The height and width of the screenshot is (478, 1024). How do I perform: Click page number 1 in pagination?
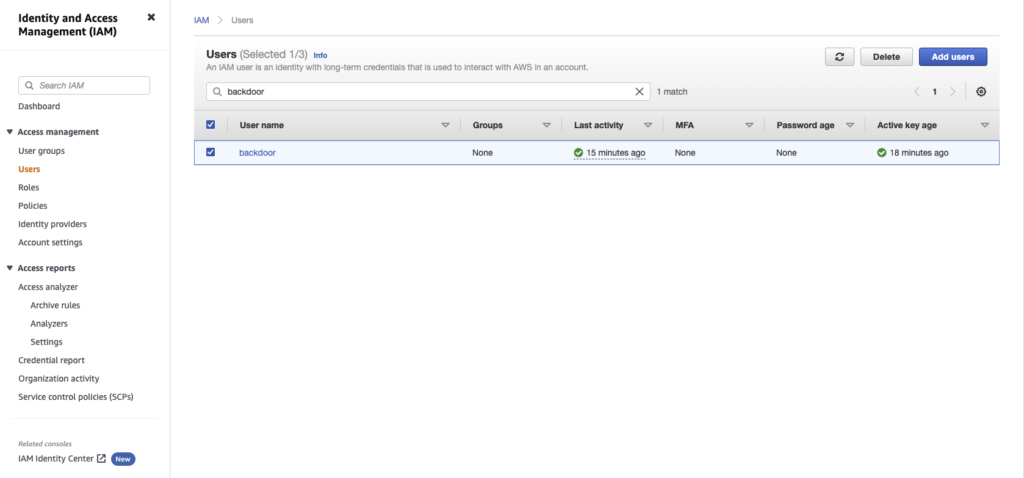point(935,92)
